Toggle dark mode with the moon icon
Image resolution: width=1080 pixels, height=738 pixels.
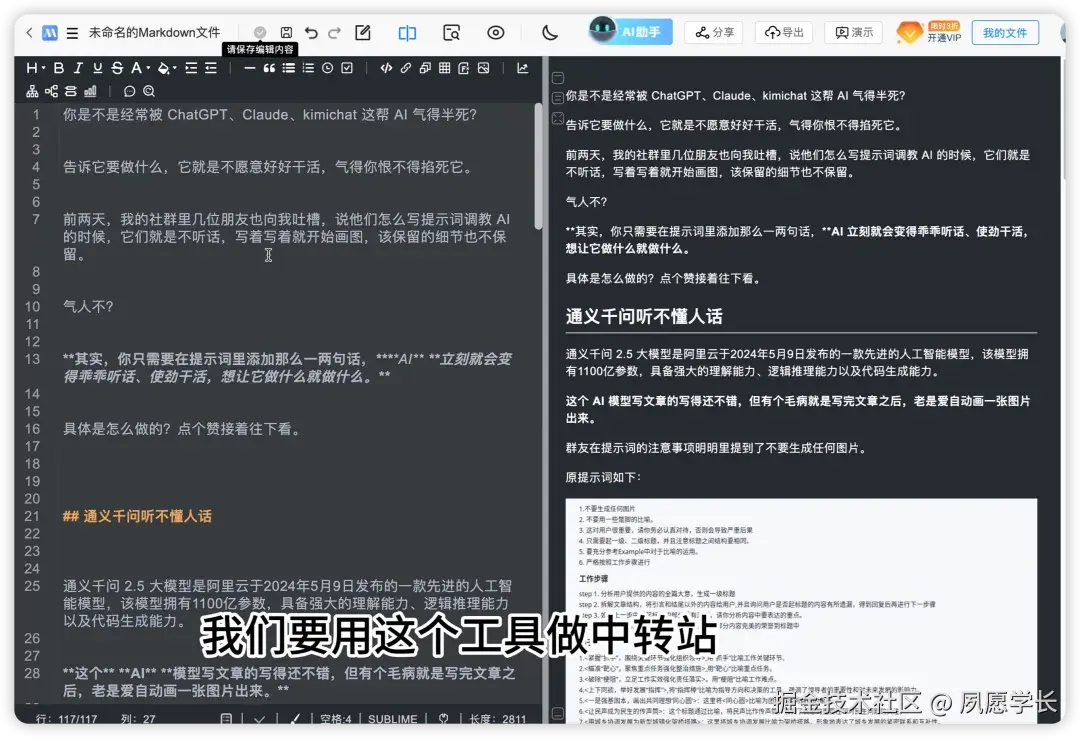[x=548, y=32]
